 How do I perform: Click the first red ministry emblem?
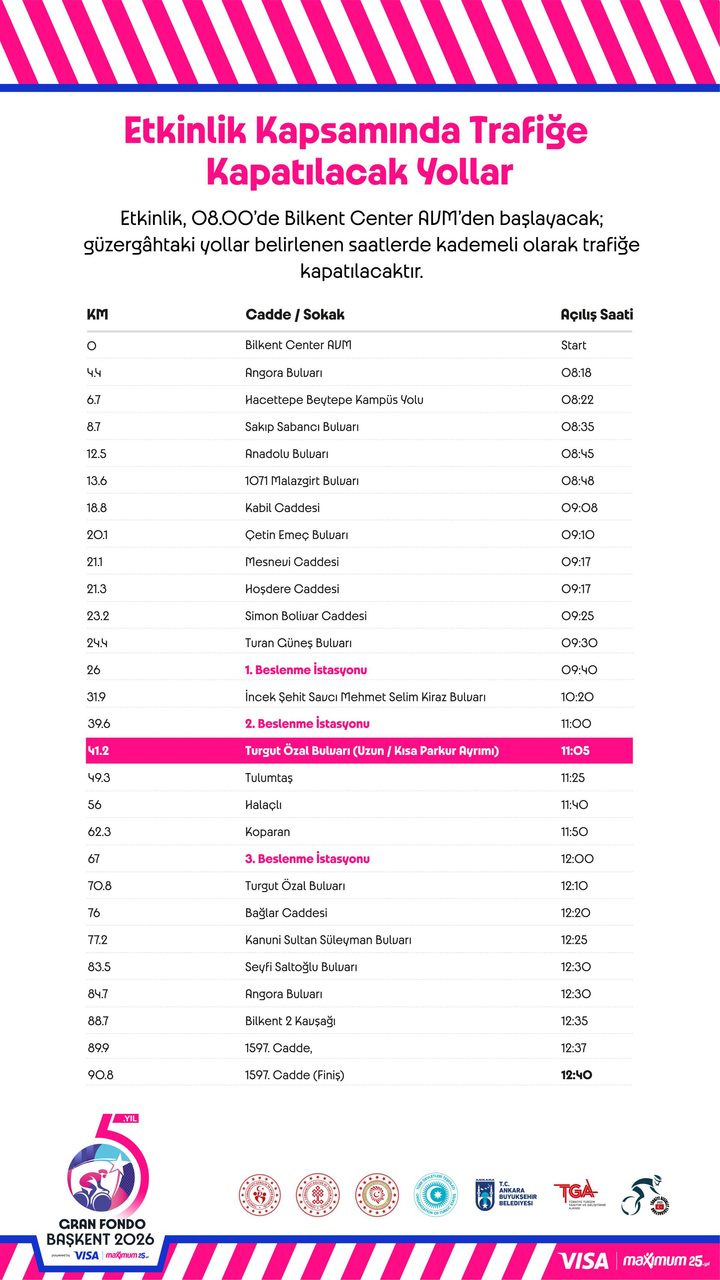click(260, 1195)
